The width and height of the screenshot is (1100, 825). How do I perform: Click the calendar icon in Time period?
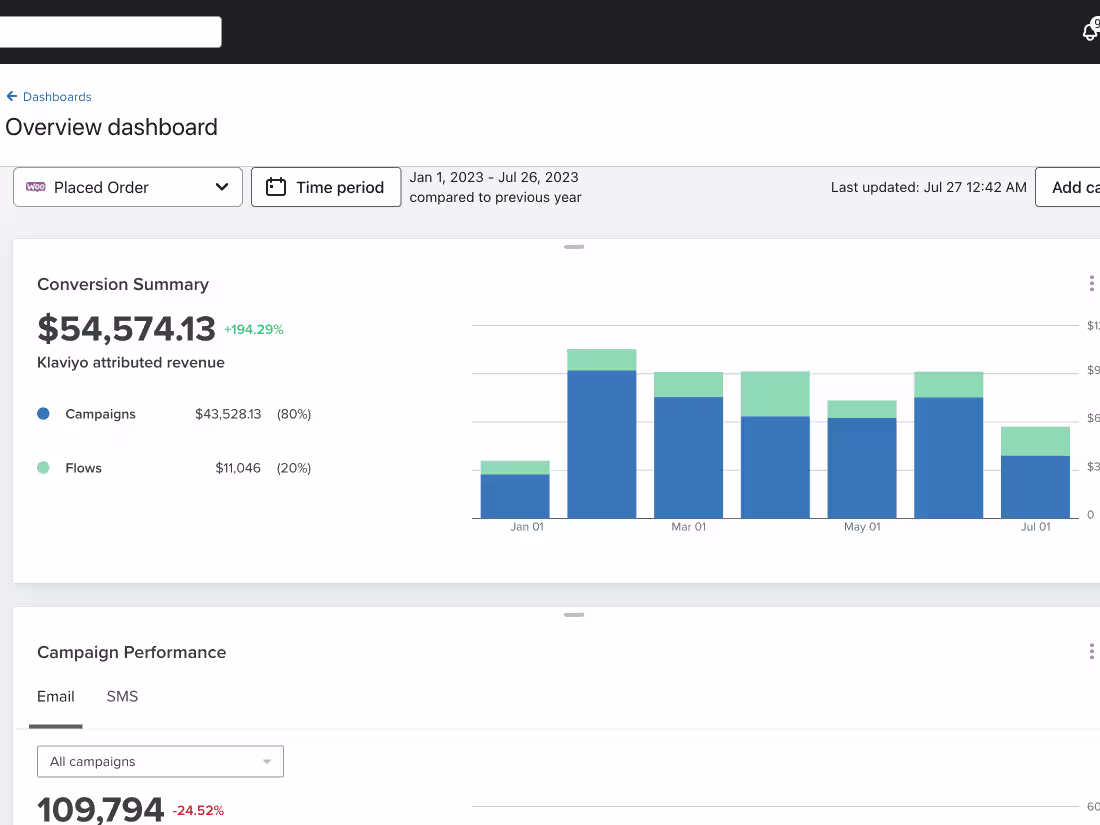(x=276, y=187)
